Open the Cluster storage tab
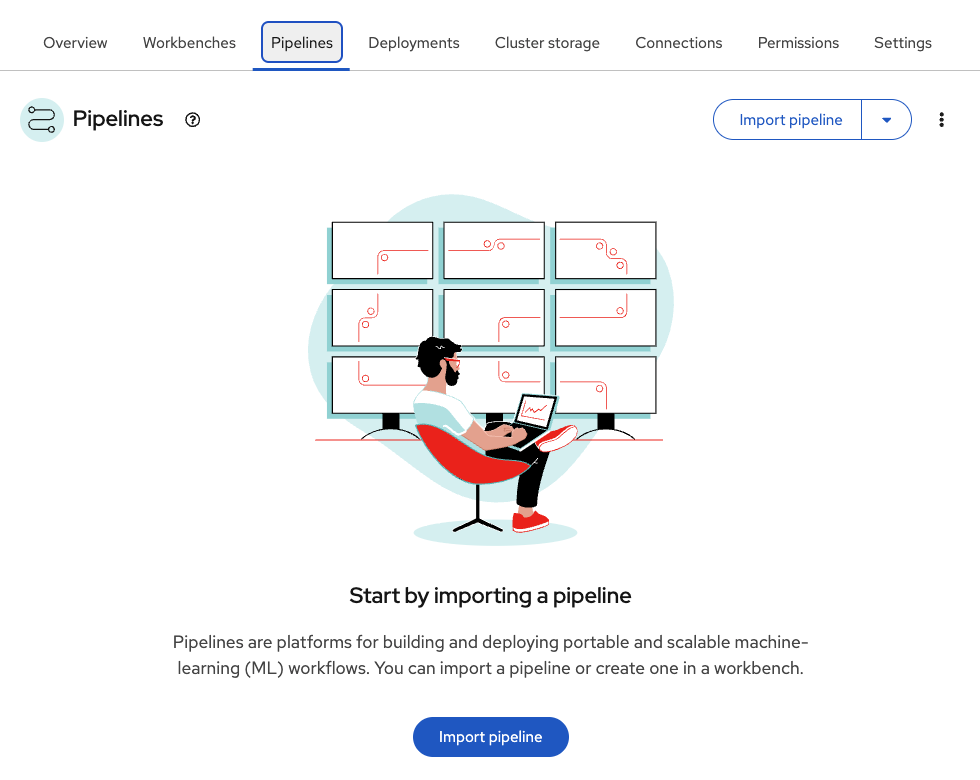Viewport: 980px width, 780px height. click(547, 43)
